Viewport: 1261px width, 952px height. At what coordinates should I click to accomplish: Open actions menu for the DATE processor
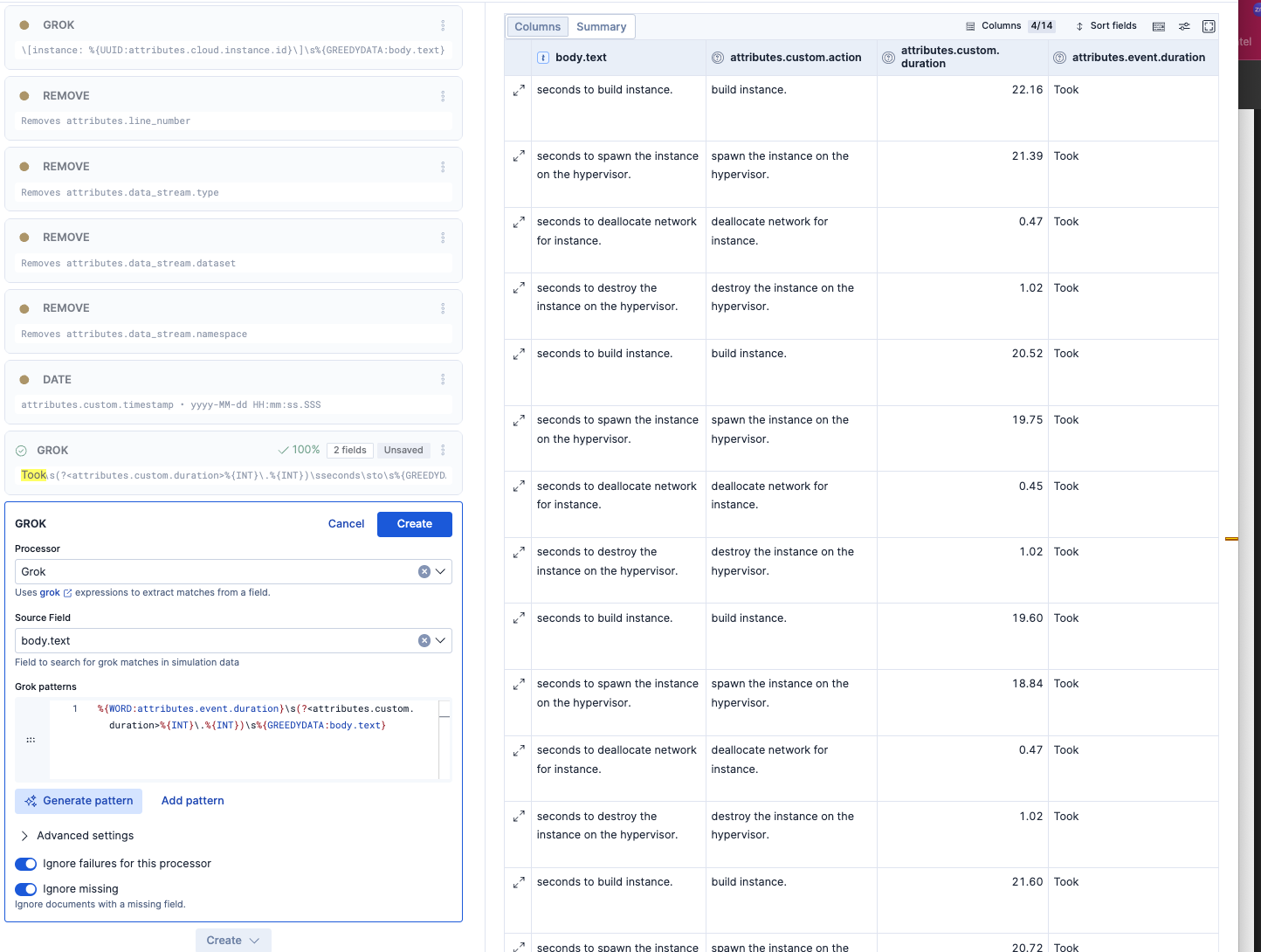pos(443,379)
